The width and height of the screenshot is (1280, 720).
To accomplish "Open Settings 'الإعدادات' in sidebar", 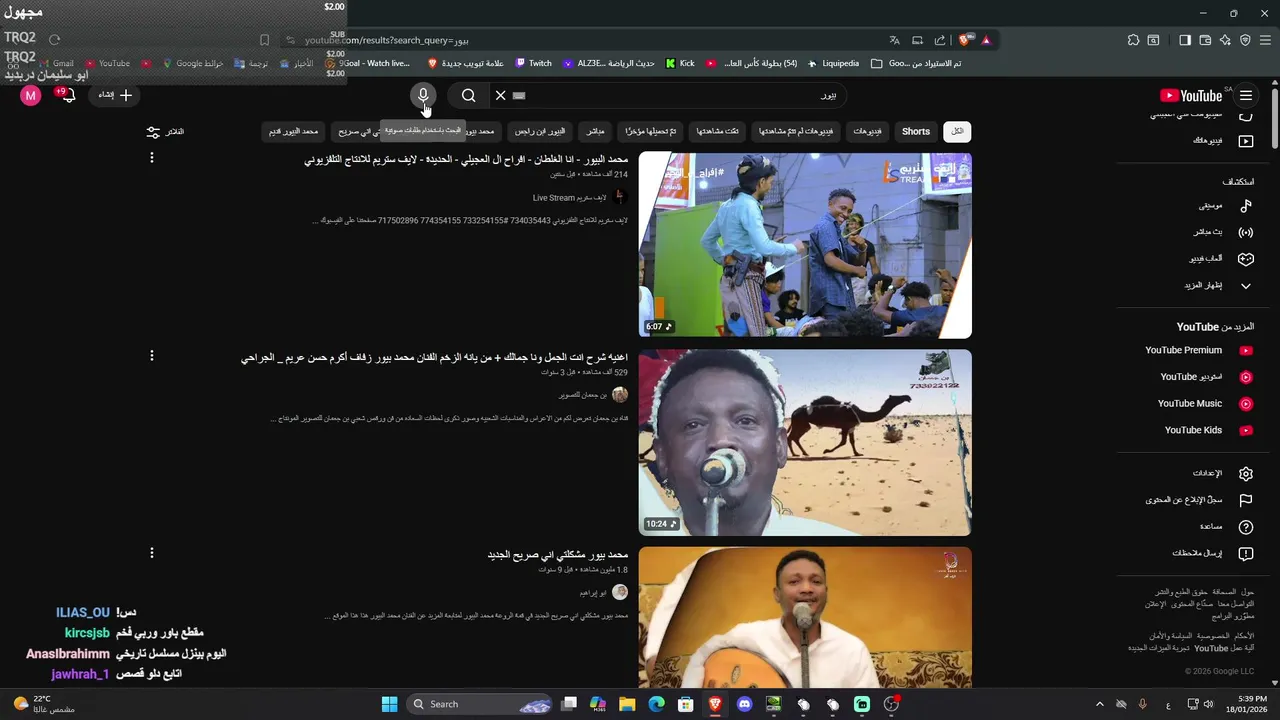I will click(1221, 474).
